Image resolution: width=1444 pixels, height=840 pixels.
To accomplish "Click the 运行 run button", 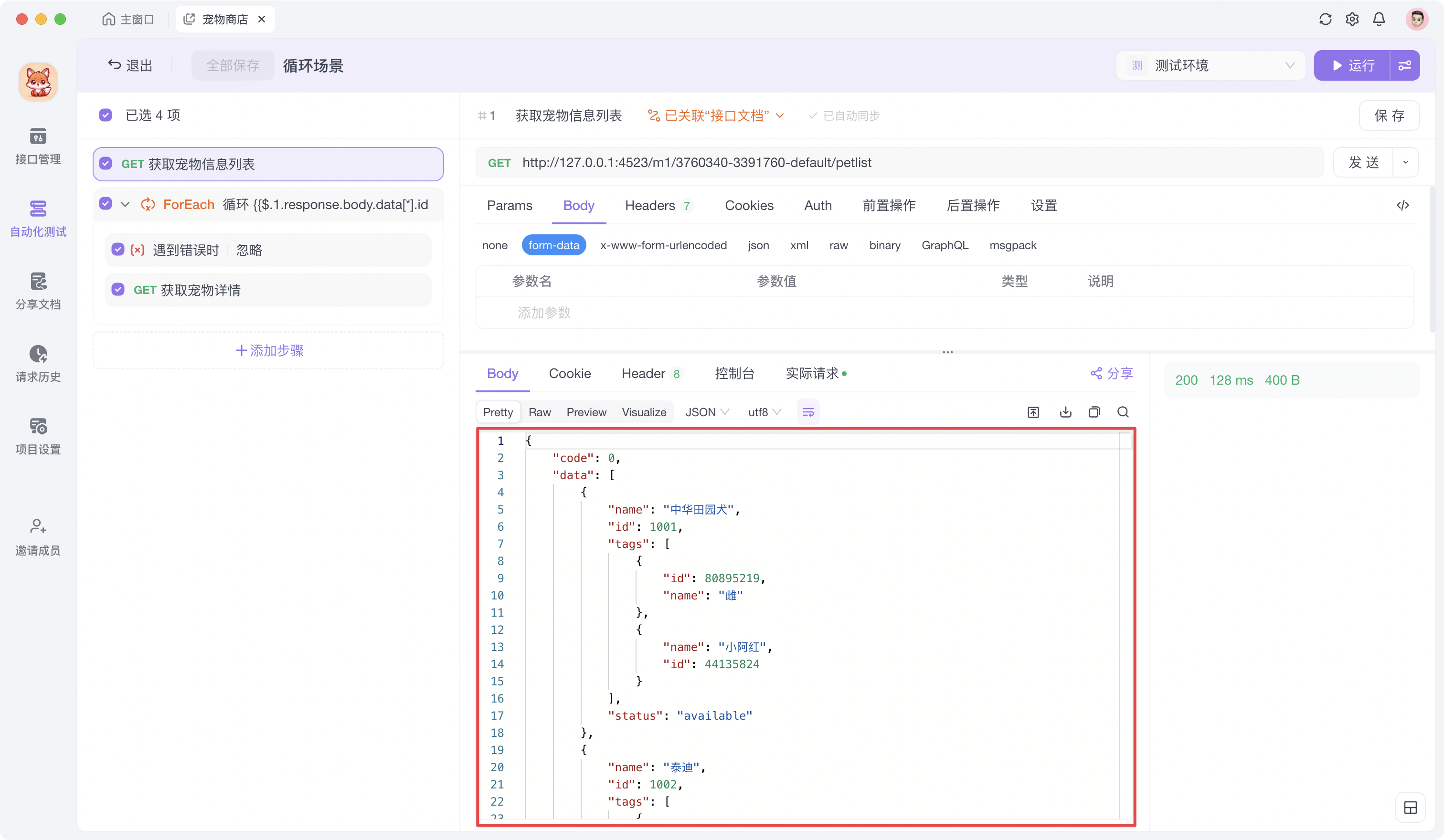I will pos(1352,66).
